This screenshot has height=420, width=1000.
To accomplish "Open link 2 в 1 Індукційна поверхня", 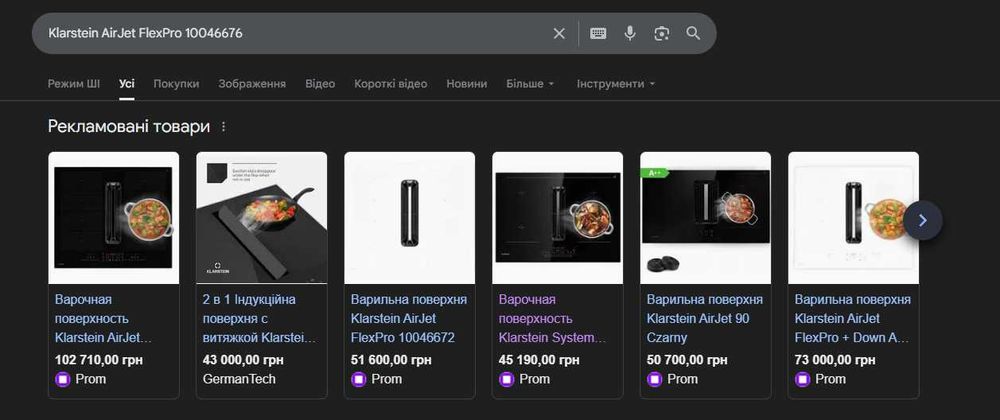I will [259, 318].
